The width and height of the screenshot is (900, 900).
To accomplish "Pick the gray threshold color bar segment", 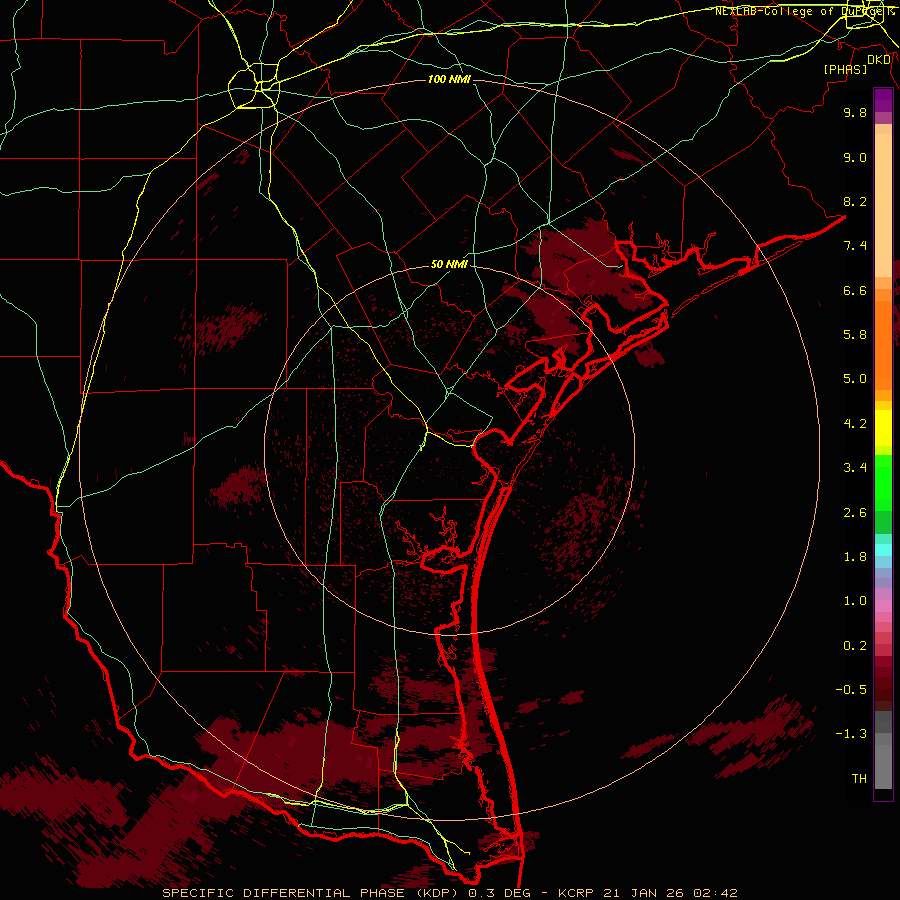I will (x=883, y=767).
